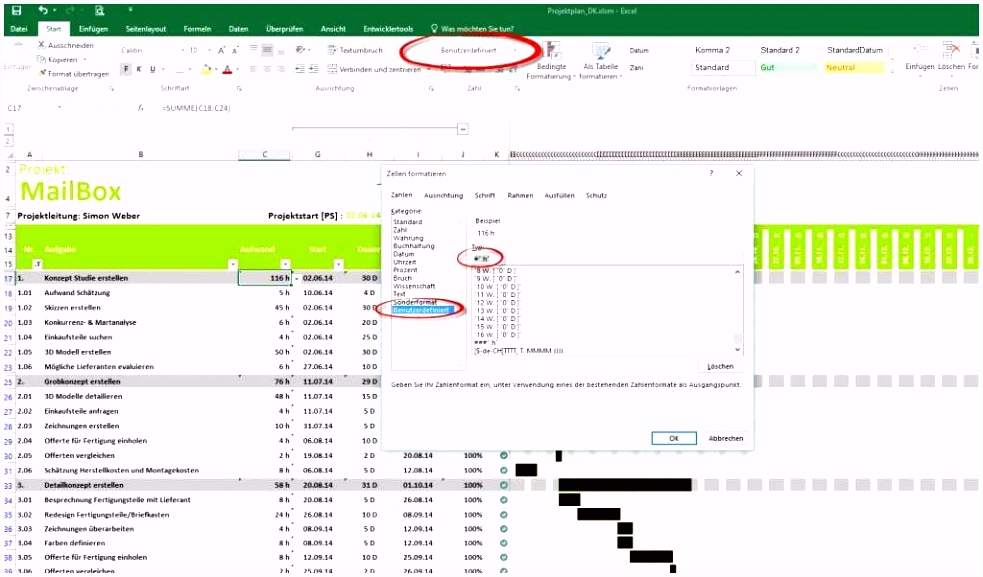The width and height of the screenshot is (983, 577).
Task: Open Als Tabelle formatieren gallery
Action: 601,61
